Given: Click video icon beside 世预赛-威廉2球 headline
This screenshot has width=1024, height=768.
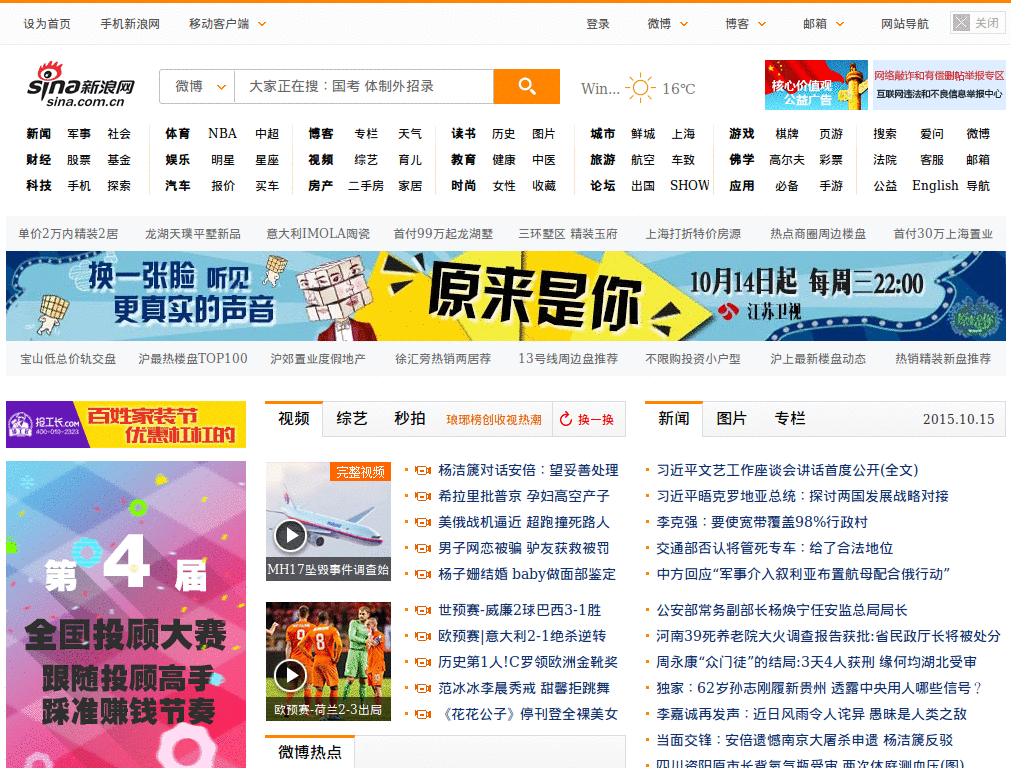Looking at the screenshot, I should [423, 610].
